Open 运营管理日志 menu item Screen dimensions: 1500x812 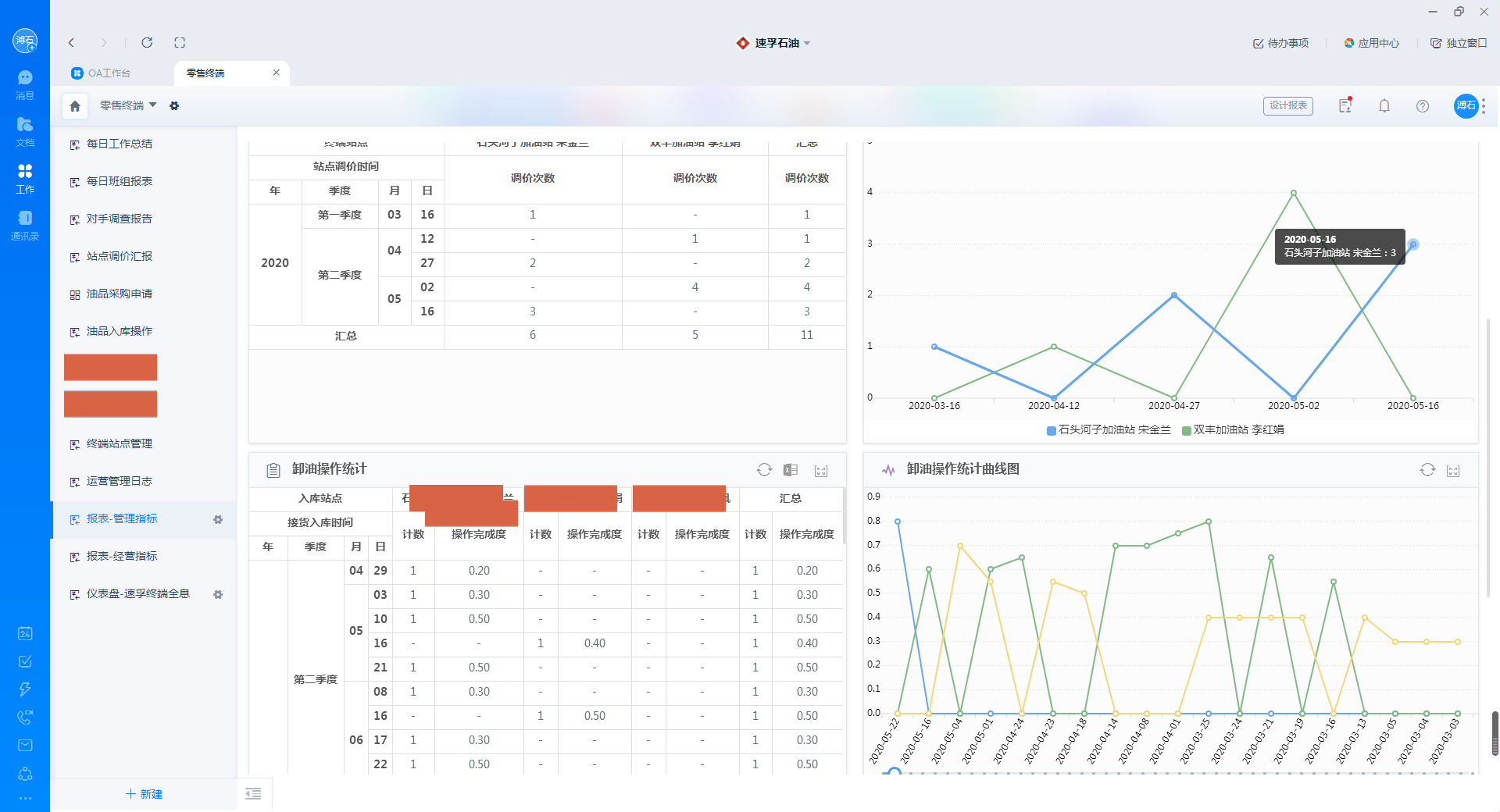click(x=119, y=482)
